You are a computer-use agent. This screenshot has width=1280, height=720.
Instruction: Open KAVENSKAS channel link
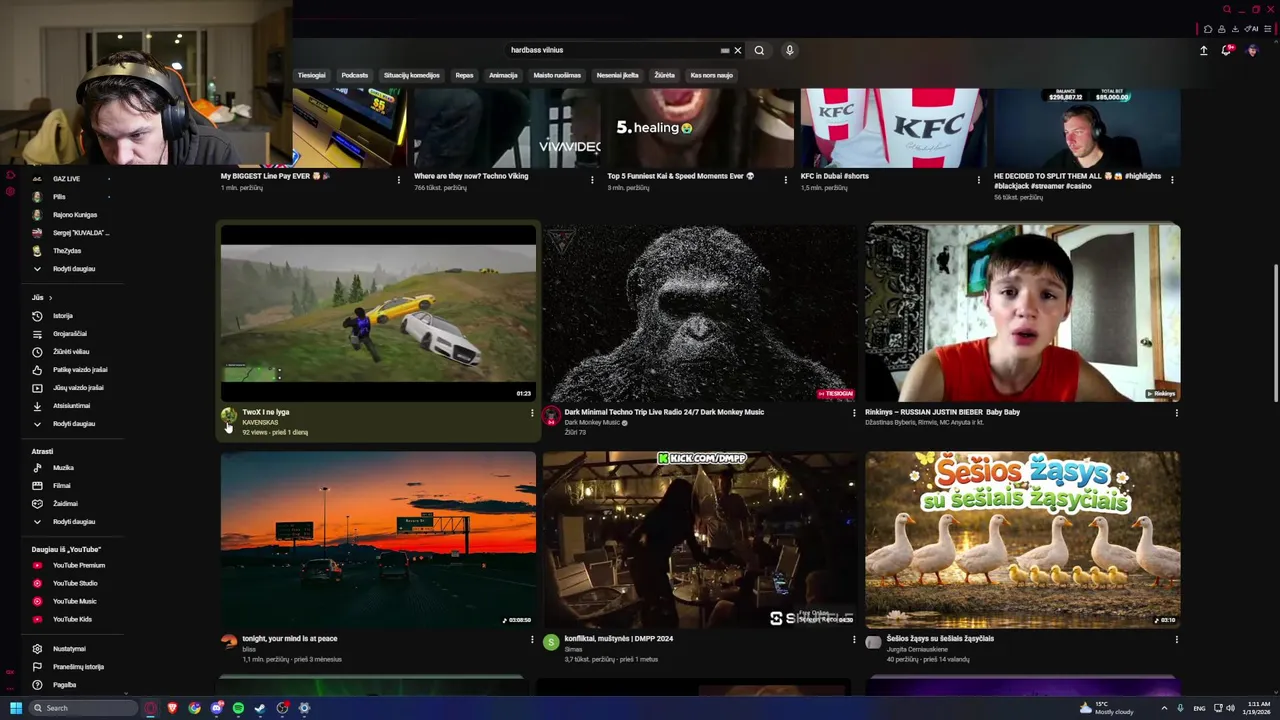pos(260,422)
